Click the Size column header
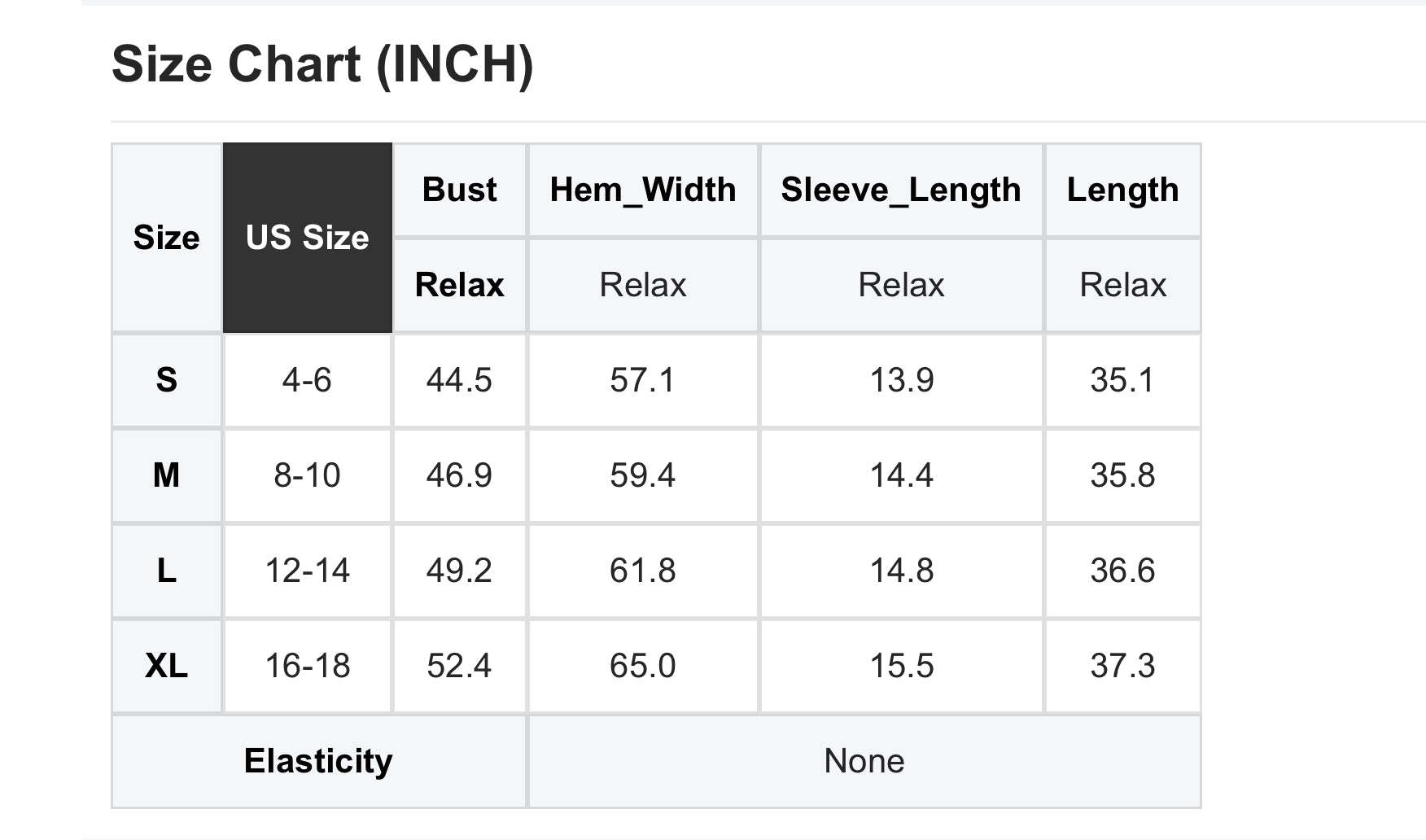The image size is (1426, 840). click(x=166, y=238)
